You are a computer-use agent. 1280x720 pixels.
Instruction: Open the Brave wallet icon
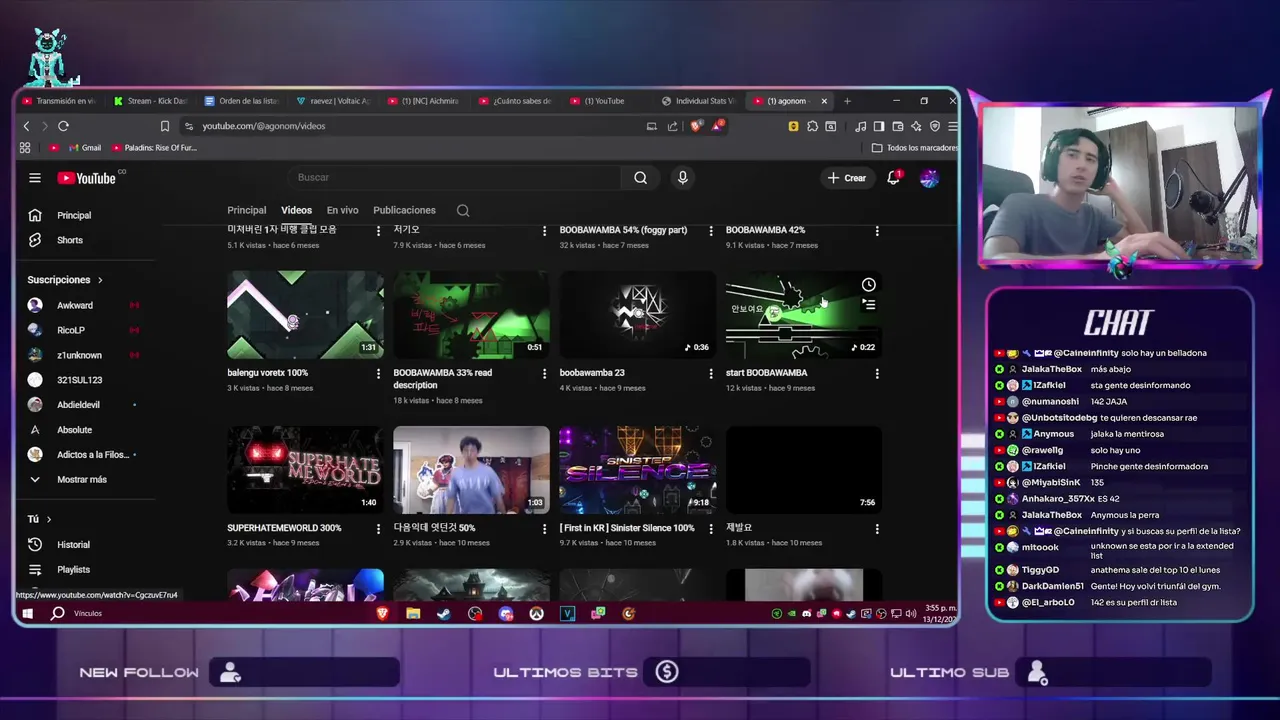pos(898,126)
